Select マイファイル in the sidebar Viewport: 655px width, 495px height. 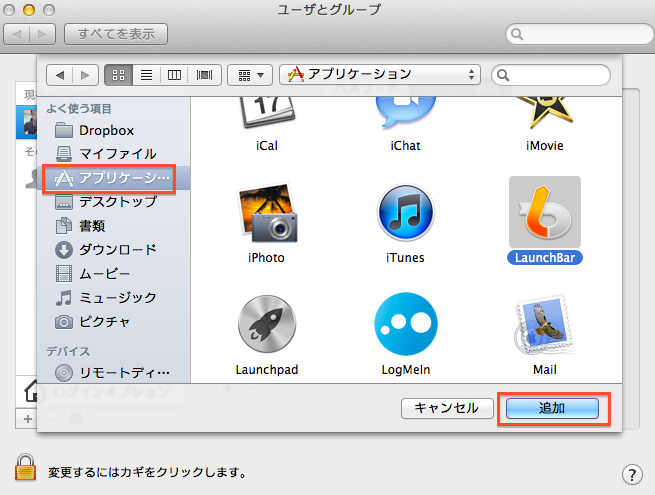[x=114, y=154]
